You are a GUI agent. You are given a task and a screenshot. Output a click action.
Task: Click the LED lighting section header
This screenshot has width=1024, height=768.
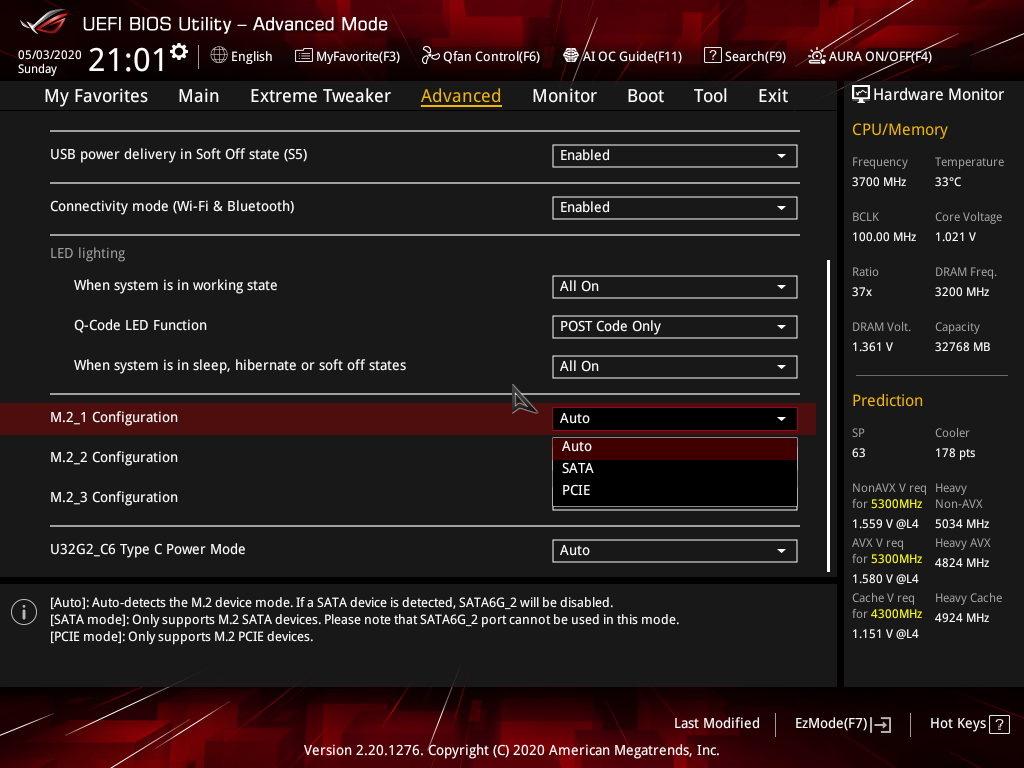click(88, 253)
